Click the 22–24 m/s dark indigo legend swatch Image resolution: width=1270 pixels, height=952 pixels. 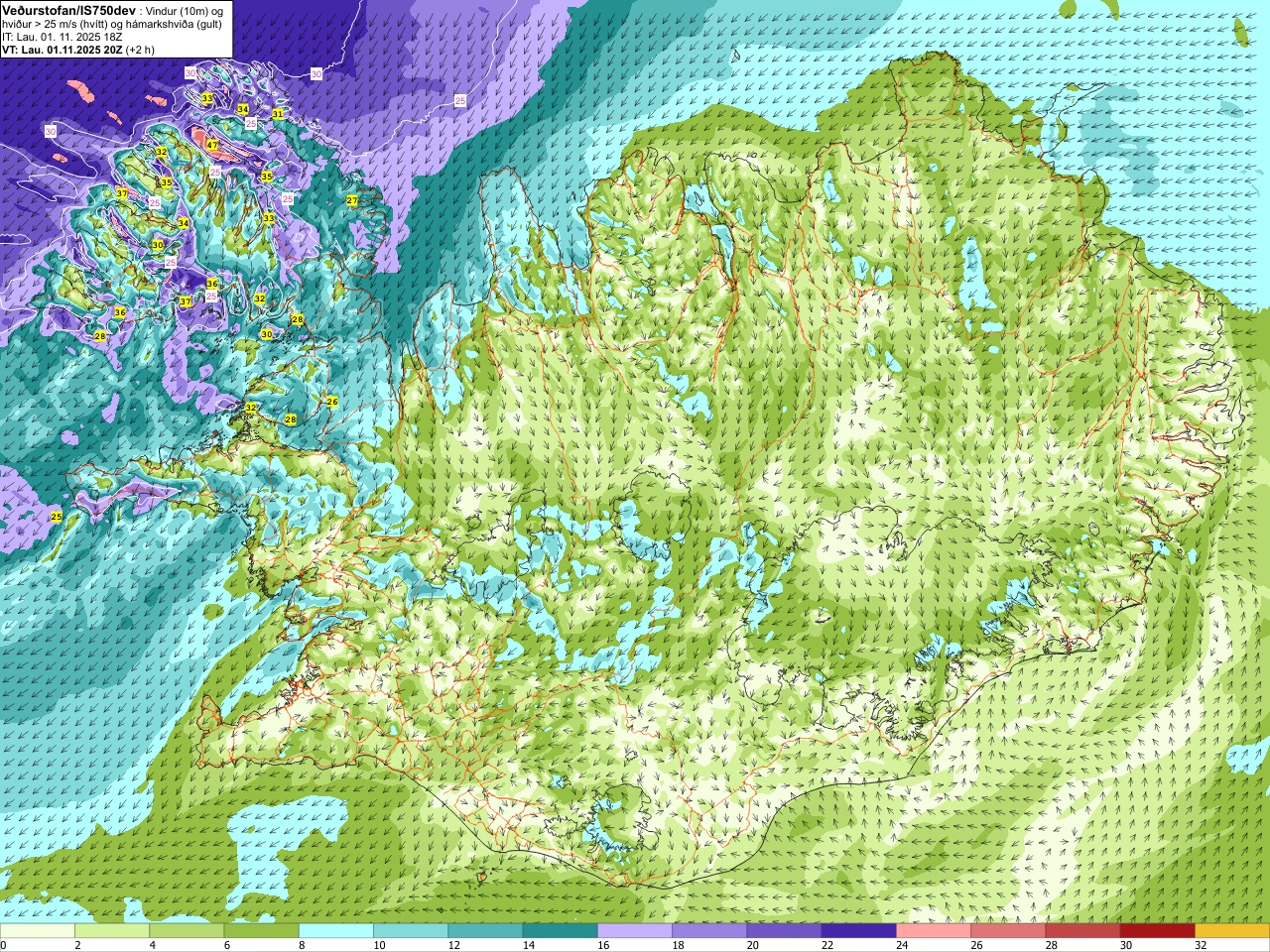coord(859,931)
